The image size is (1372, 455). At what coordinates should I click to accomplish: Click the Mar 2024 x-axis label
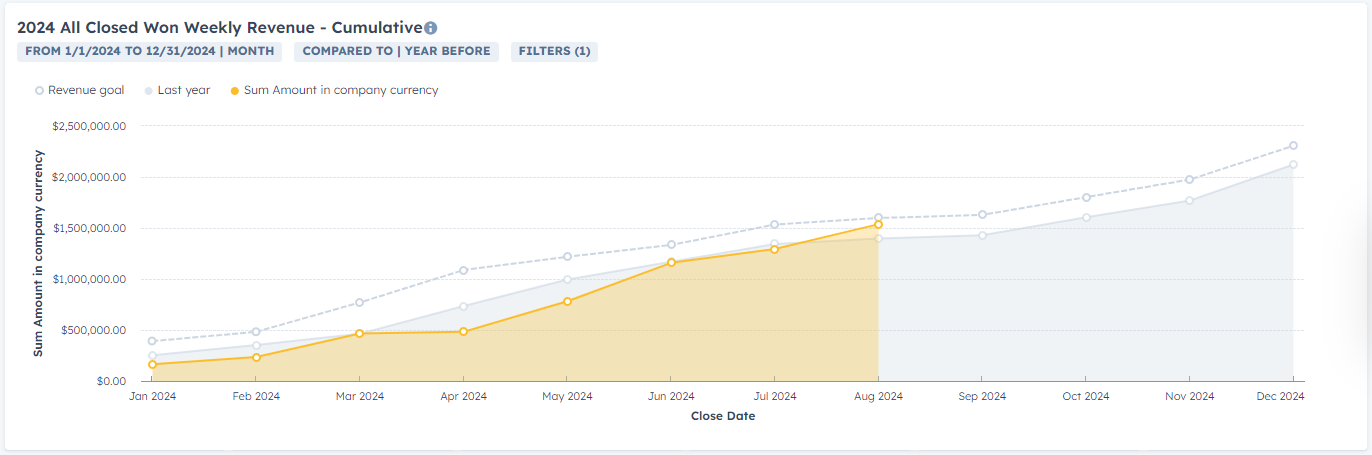click(360, 396)
